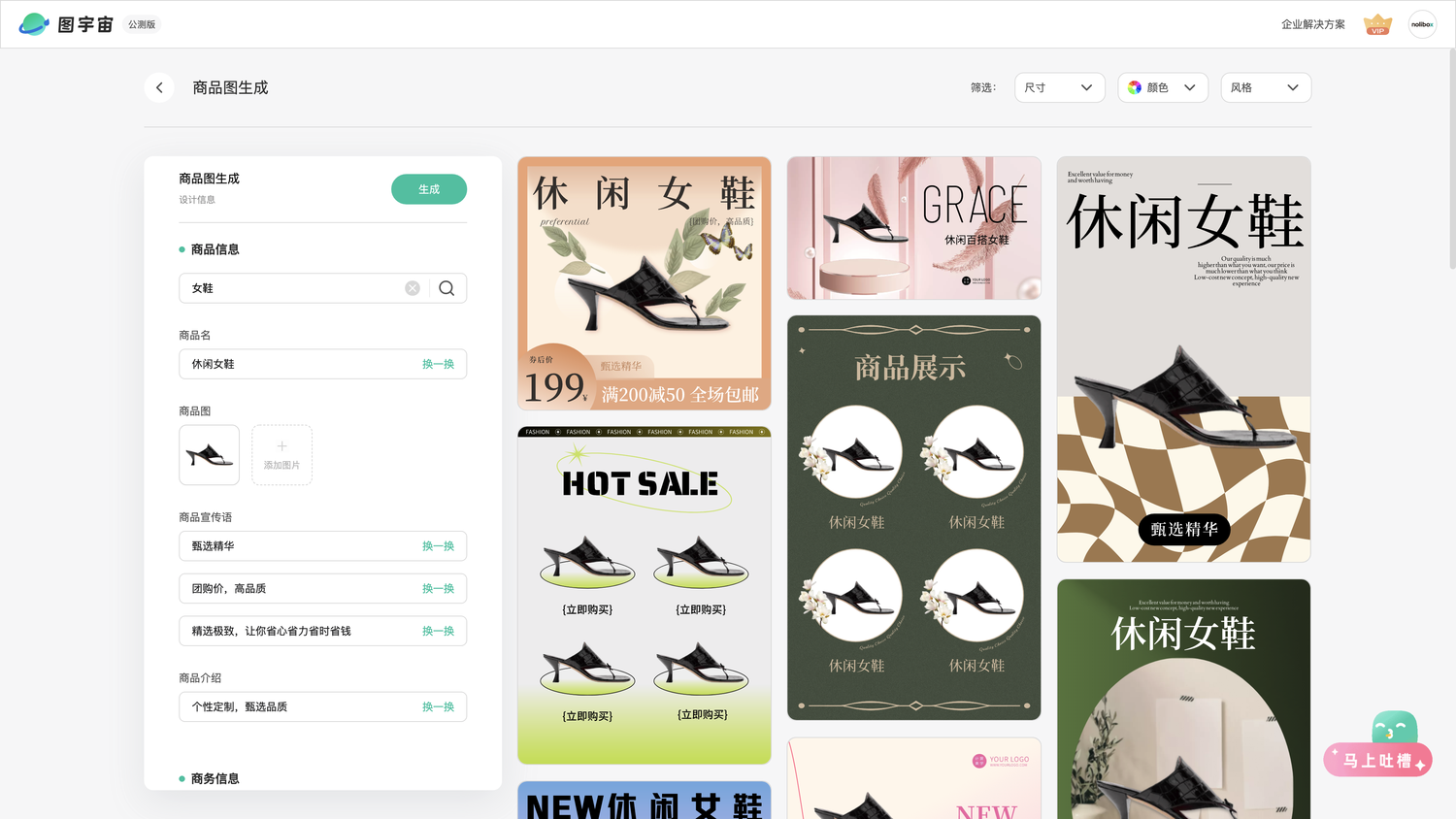Image resolution: width=1456 pixels, height=819 pixels.
Task: Open the YOUR LOGO pink NEW template
Action: coord(914,778)
